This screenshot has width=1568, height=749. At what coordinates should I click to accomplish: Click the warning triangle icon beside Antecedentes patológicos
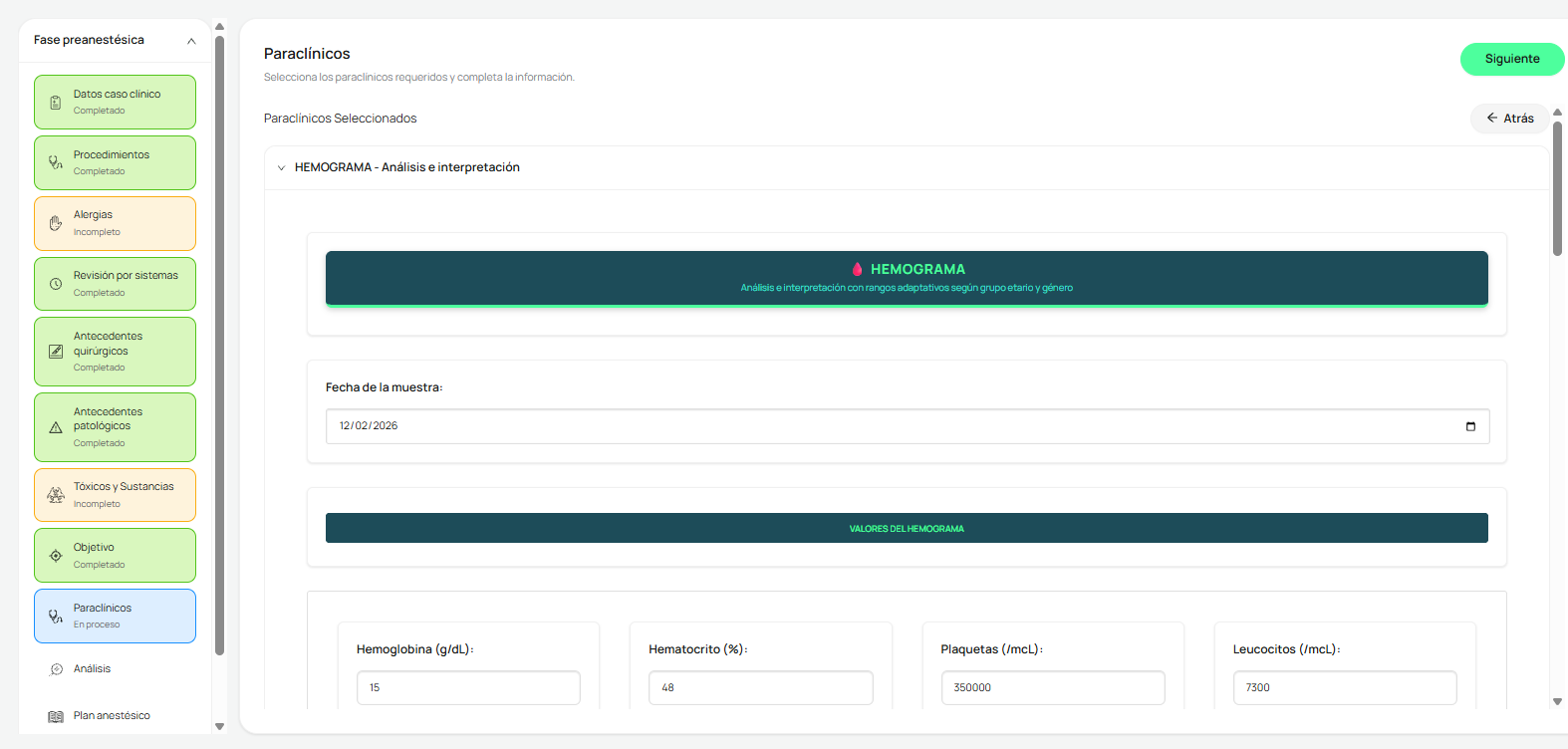(56, 427)
